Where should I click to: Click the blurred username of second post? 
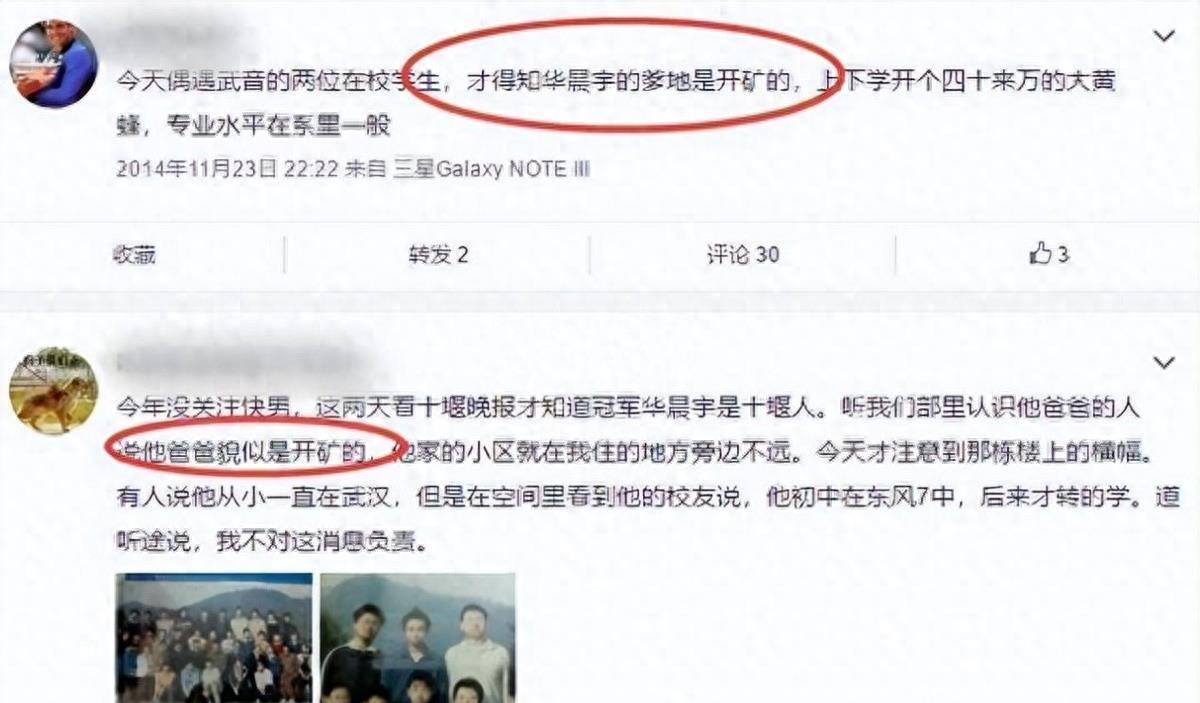[x=240, y=362]
